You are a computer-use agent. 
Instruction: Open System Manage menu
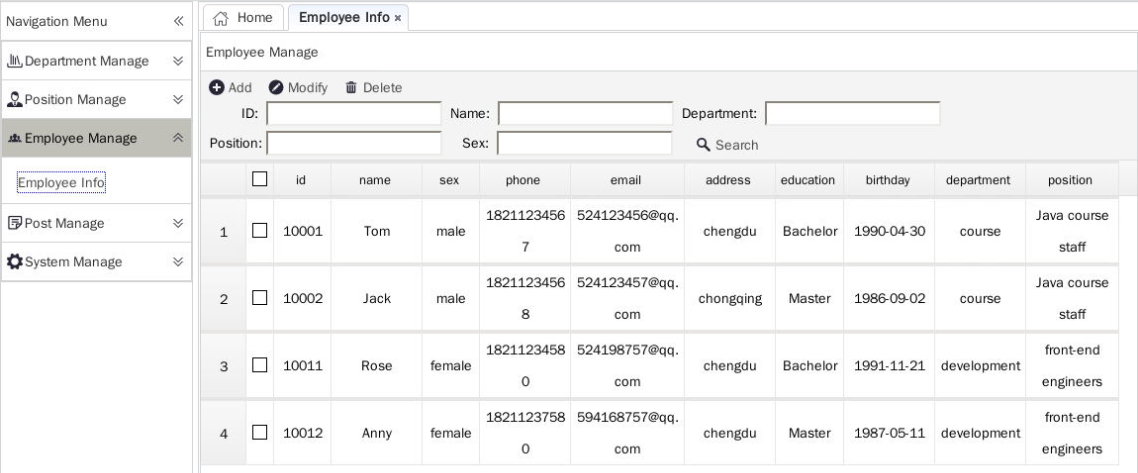point(96,261)
